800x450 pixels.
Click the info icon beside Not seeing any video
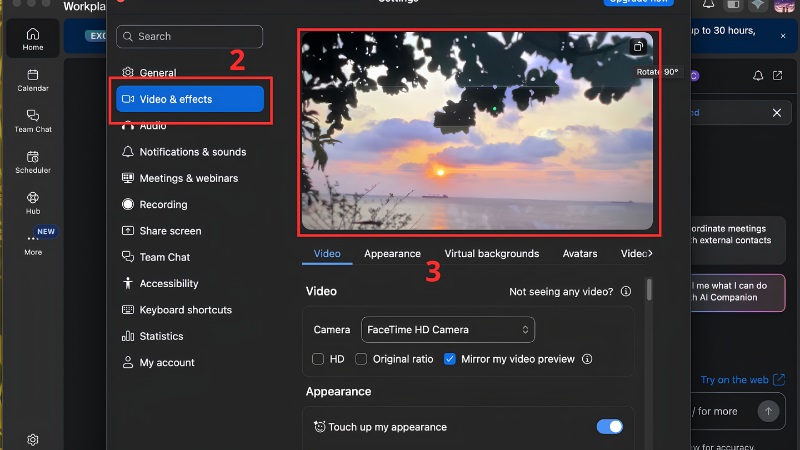(626, 291)
